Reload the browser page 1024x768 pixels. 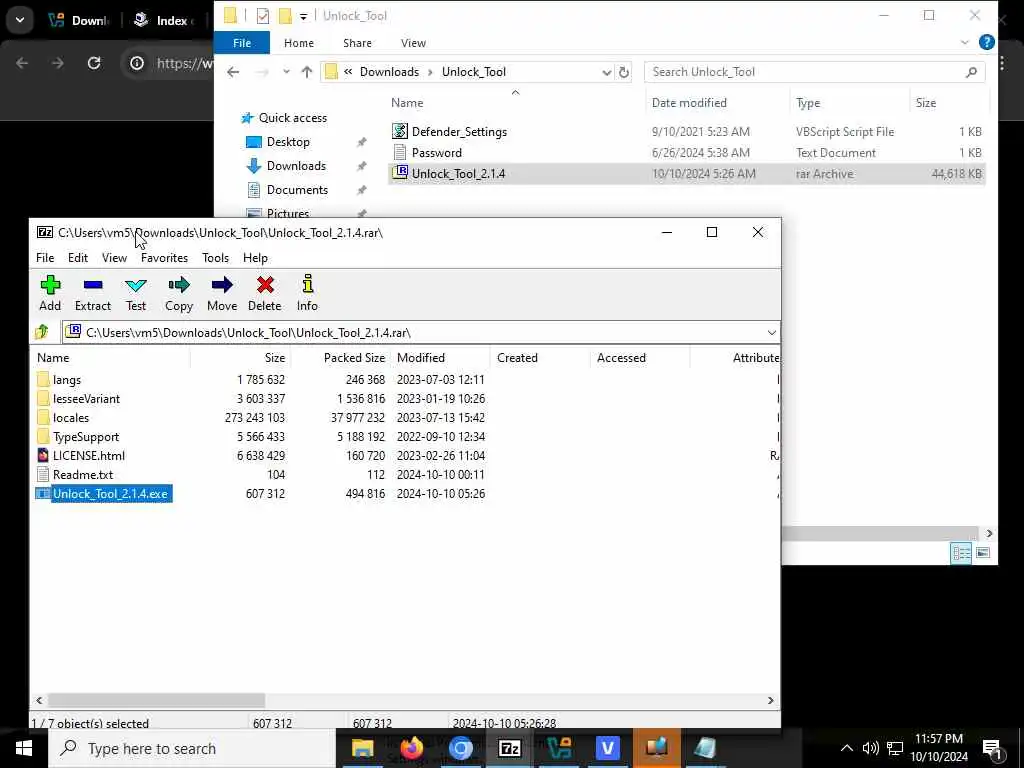pyautogui.click(x=94, y=63)
